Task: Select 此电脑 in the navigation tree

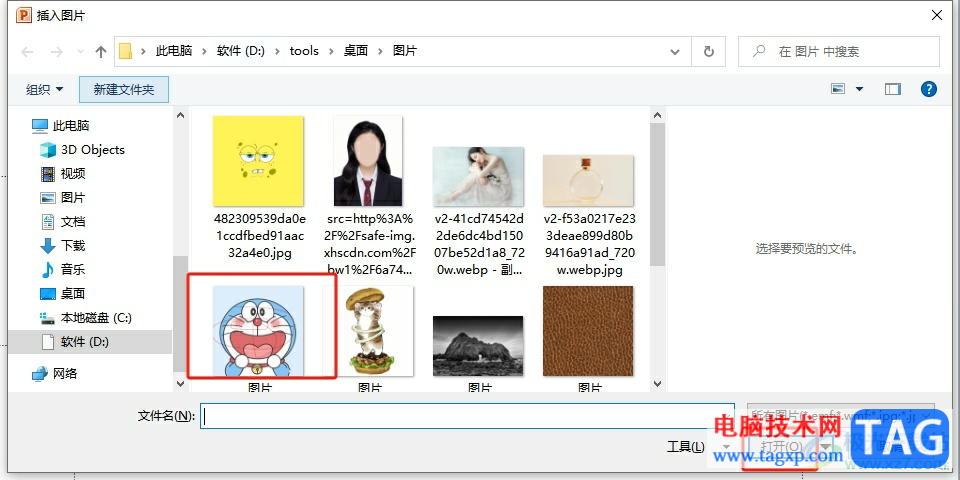Action: click(61, 126)
